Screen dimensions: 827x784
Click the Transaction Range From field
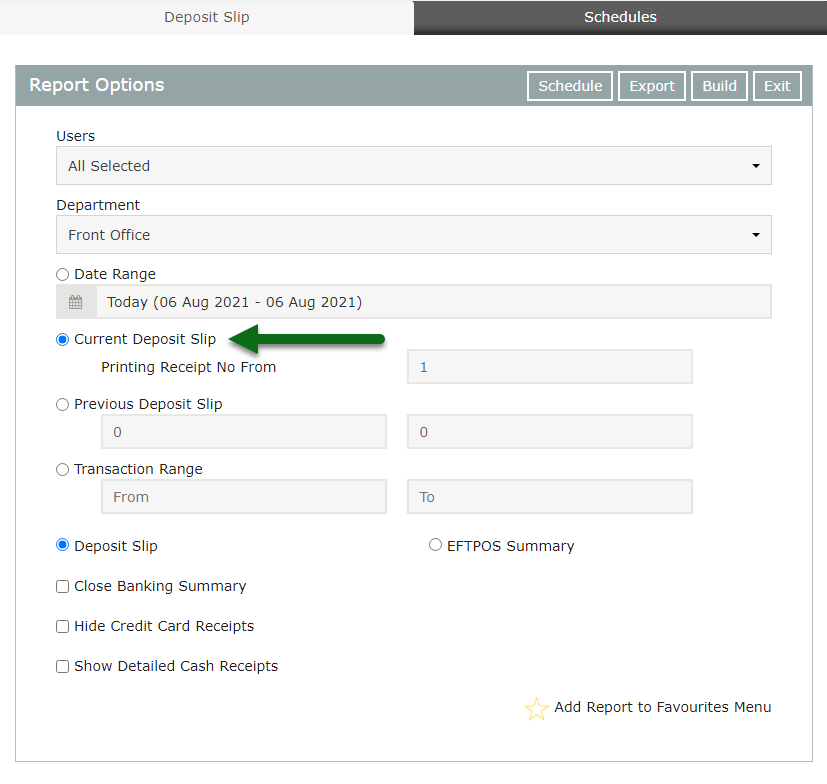point(244,496)
